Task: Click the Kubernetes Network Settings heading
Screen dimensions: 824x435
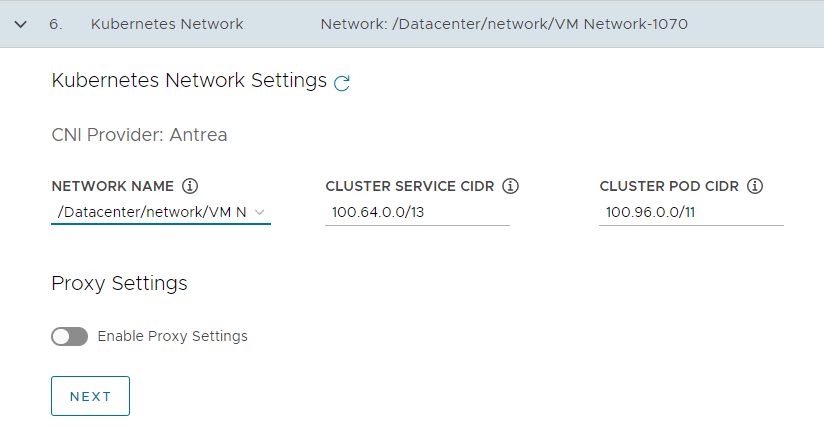Action: click(189, 80)
